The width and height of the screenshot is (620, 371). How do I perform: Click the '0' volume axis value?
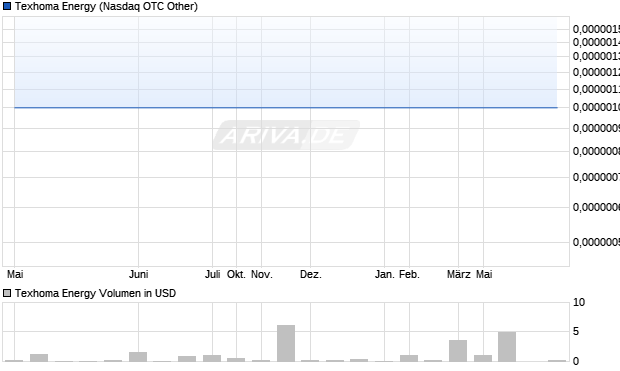click(x=576, y=361)
